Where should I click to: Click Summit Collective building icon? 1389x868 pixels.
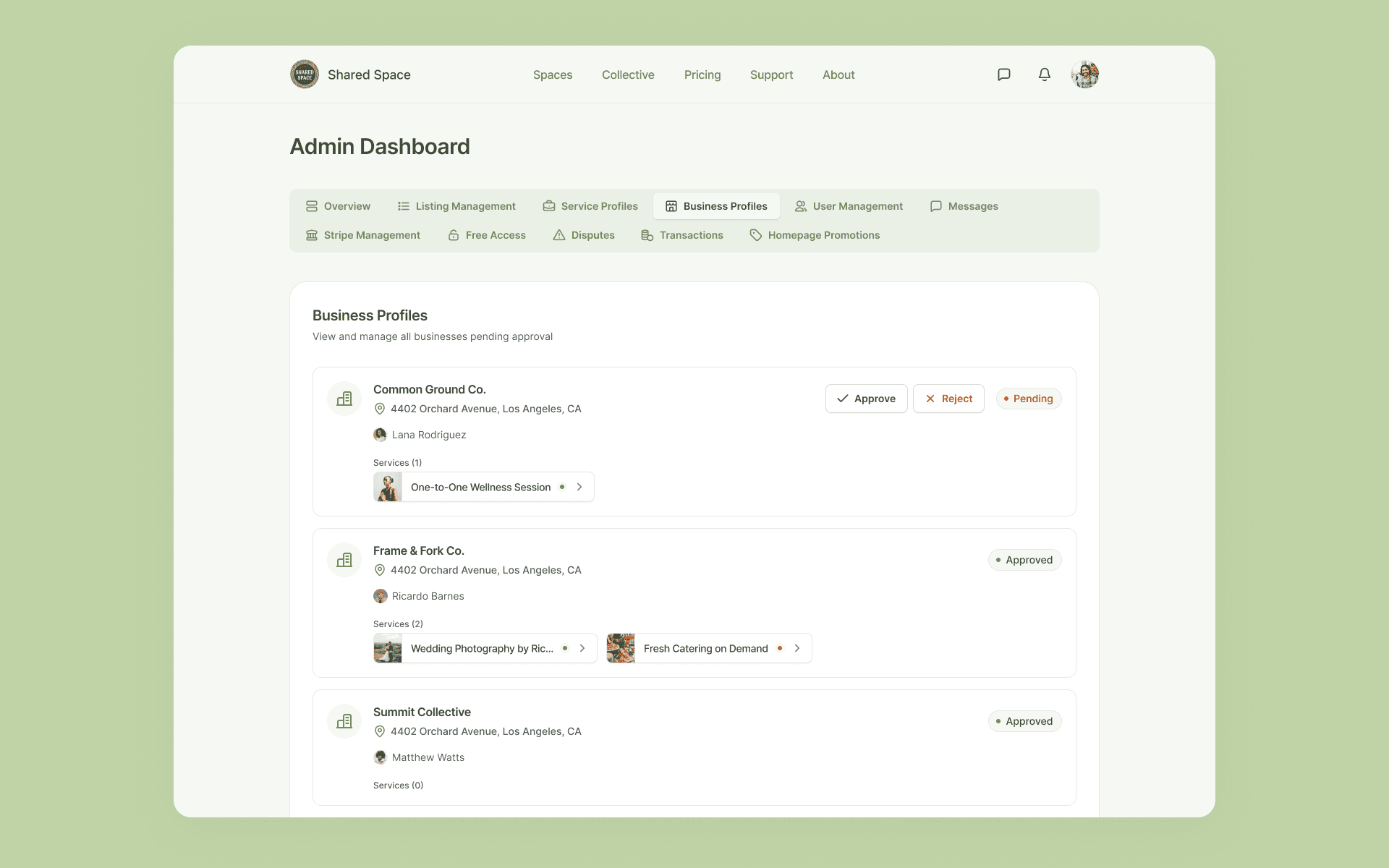(x=344, y=721)
